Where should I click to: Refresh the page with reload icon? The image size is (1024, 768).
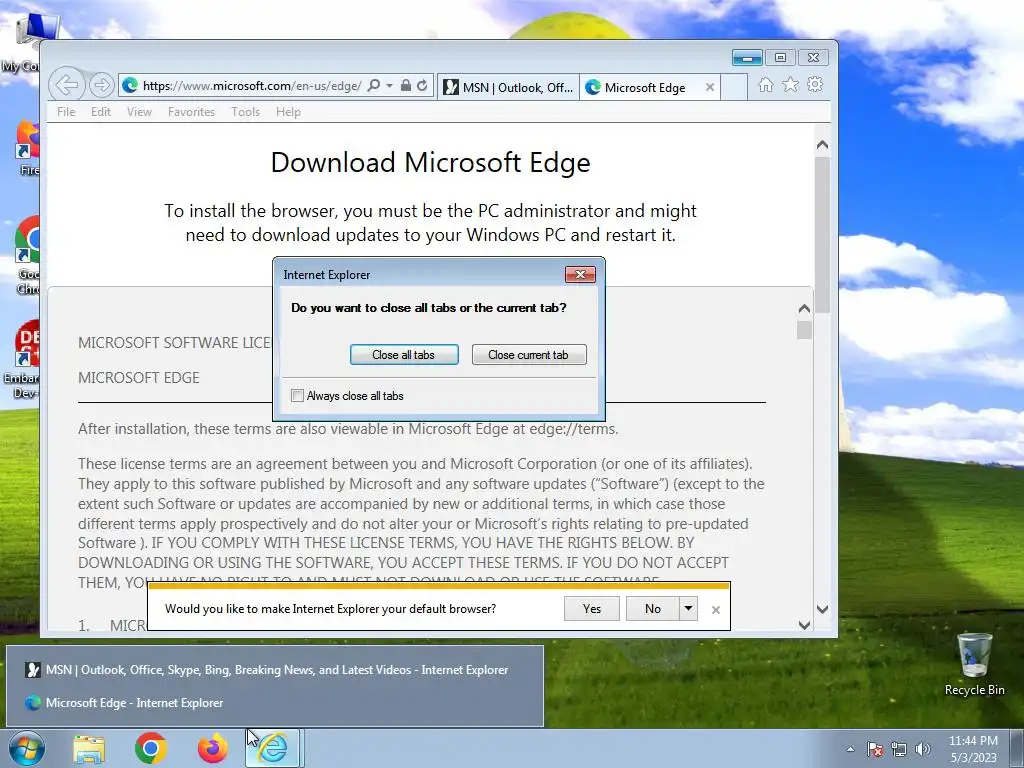pos(422,86)
